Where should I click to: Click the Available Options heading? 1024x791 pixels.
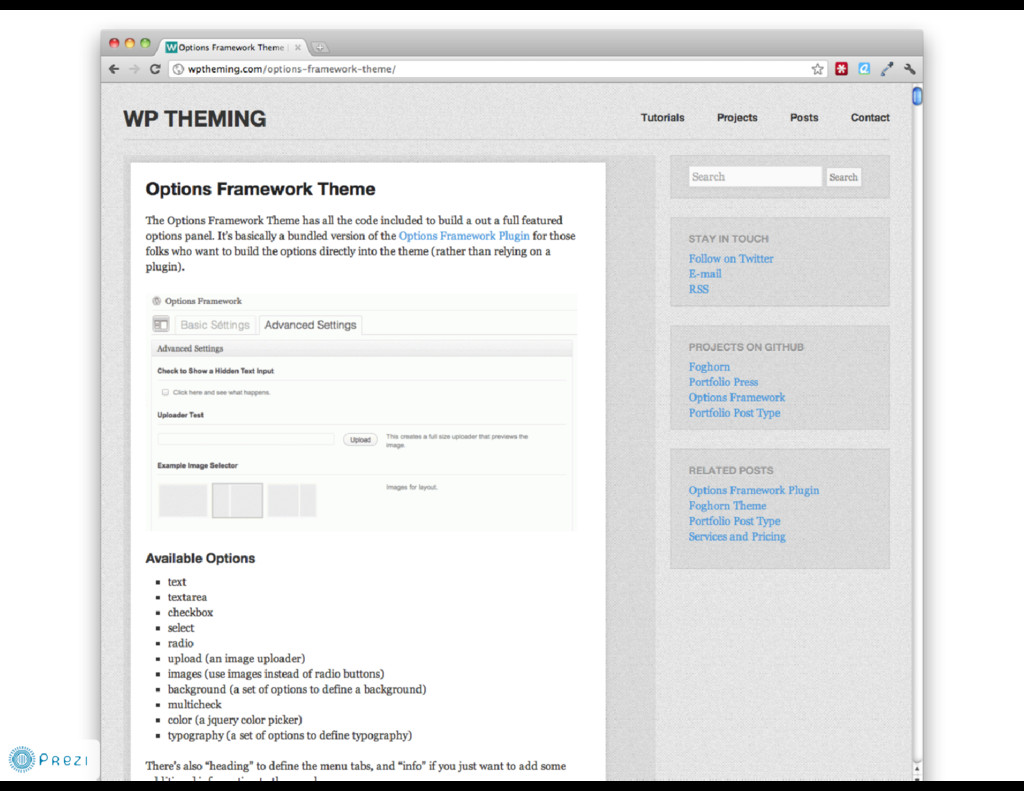(x=200, y=558)
